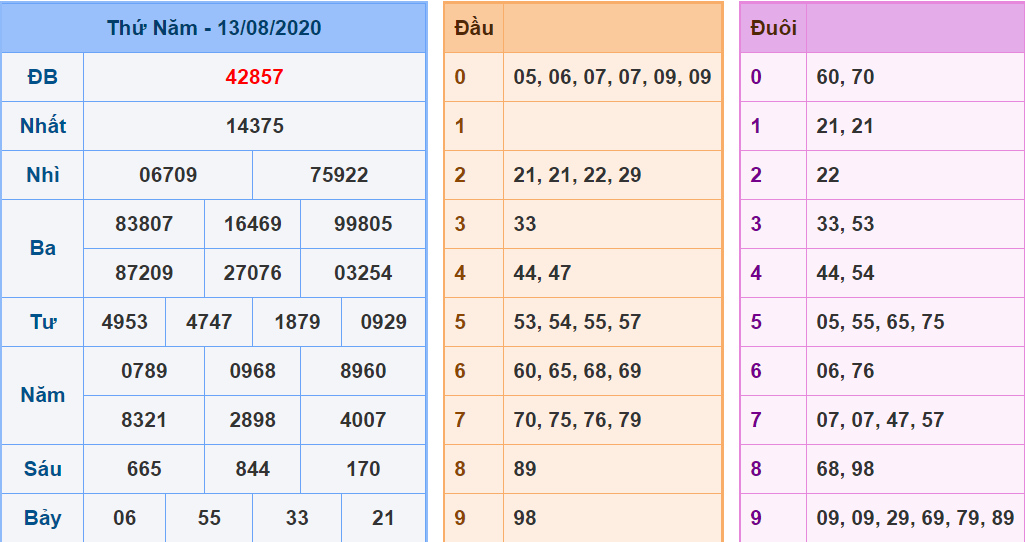Click the Thứ Năm - 13/08/2020 date header
The width and height of the screenshot is (1025, 542).
(214, 28)
